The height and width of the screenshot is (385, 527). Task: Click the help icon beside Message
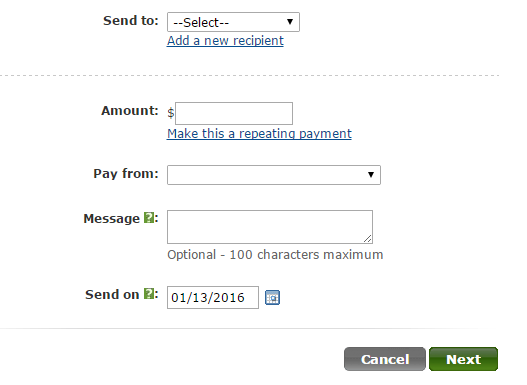pyautogui.click(x=149, y=218)
